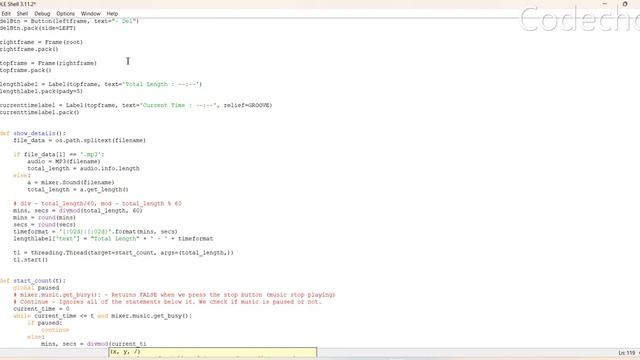Click the '# mixer.music.get_busy()' comment line
This screenshot has height=360, width=640.
tap(174, 295)
